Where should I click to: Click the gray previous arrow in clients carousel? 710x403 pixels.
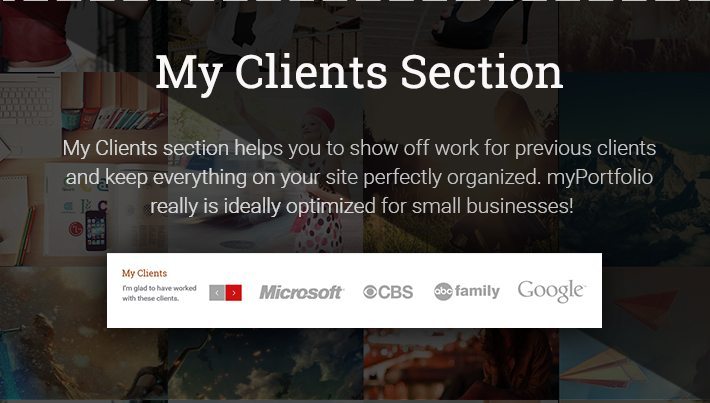pyautogui.click(x=217, y=293)
